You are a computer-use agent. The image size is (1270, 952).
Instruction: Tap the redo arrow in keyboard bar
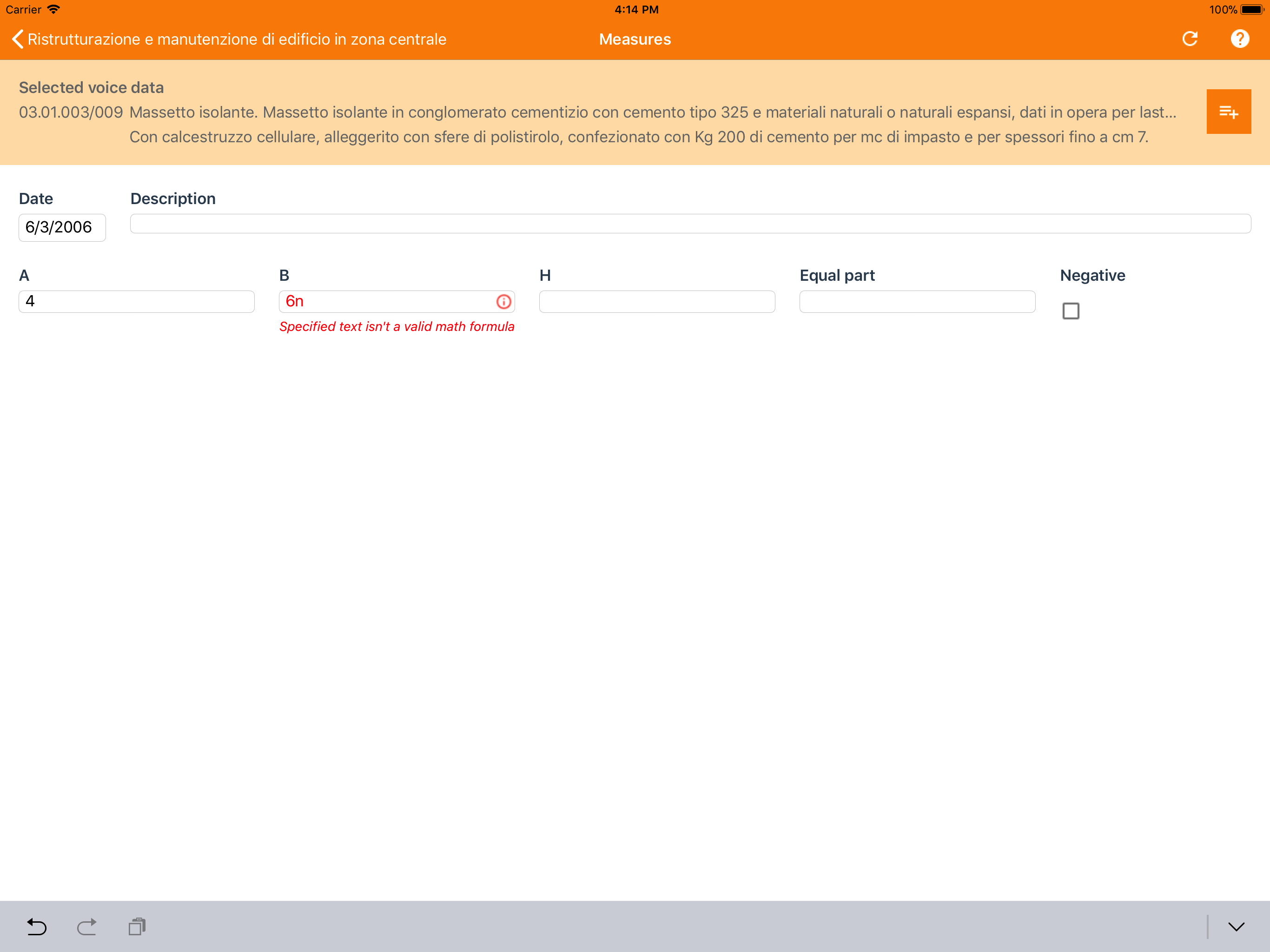[86, 926]
